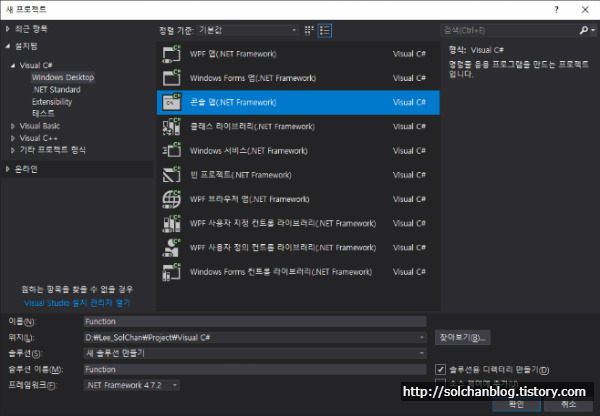600x416 pixels.
Task: Expand the 온라인 section
Action: tap(7, 169)
